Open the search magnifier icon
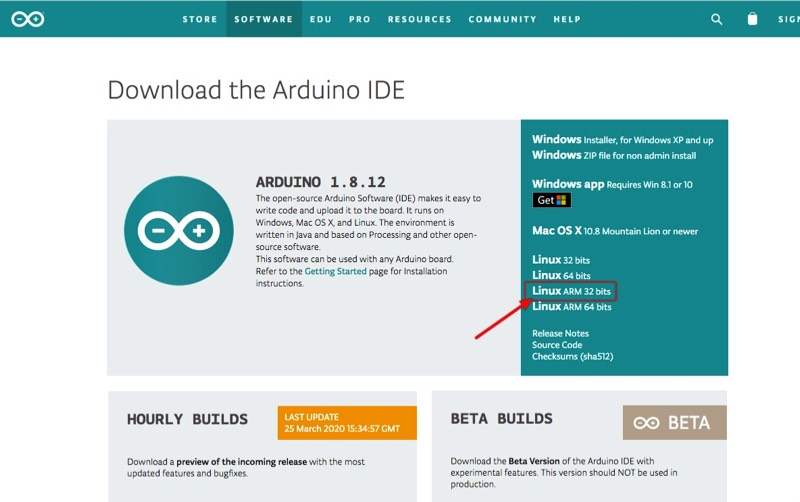Screen dimensions: 800x502 coord(716,19)
